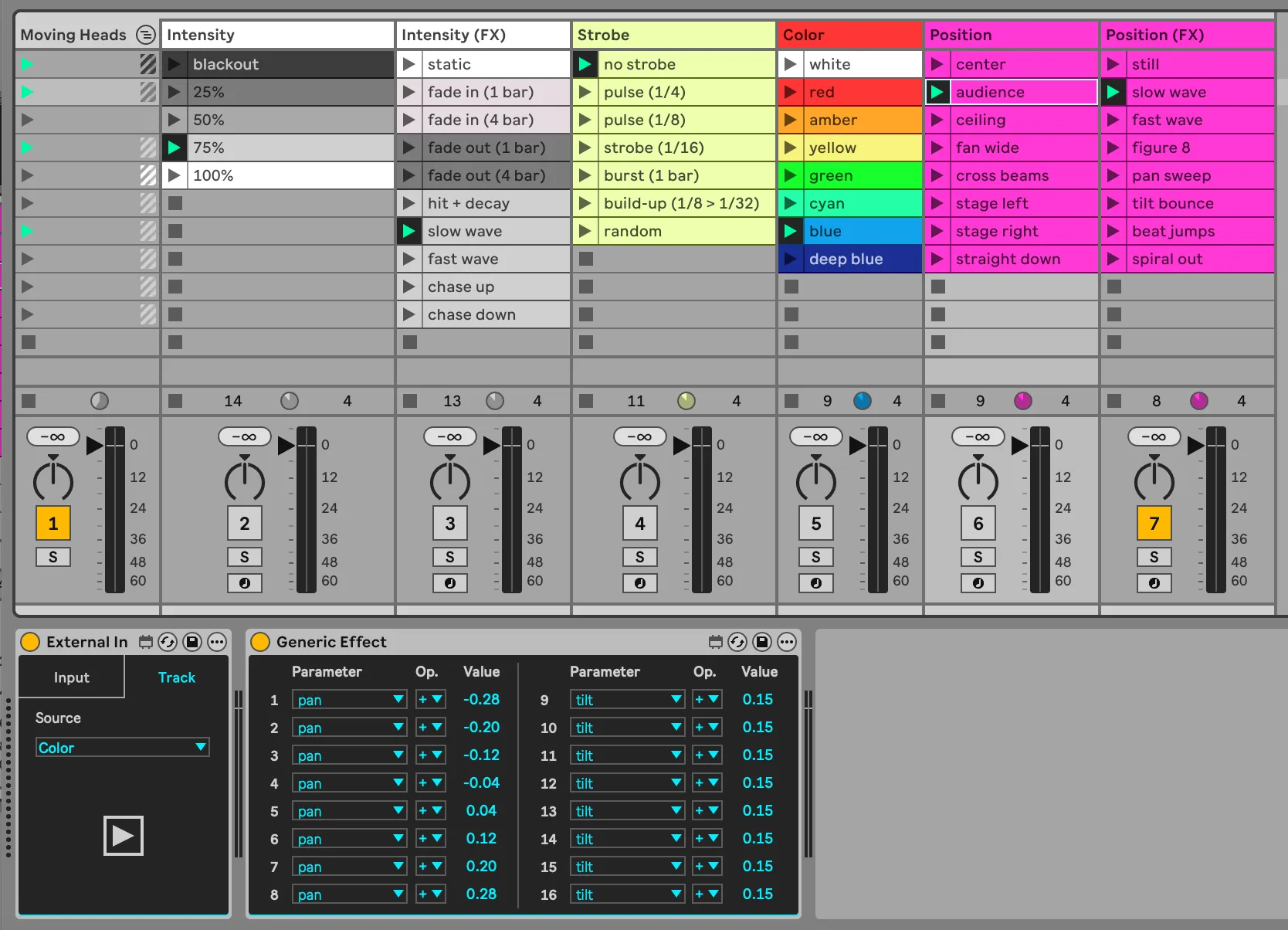Open parameter 16 tilt dropdown
The width and height of the screenshot is (1288, 930).
628,894
